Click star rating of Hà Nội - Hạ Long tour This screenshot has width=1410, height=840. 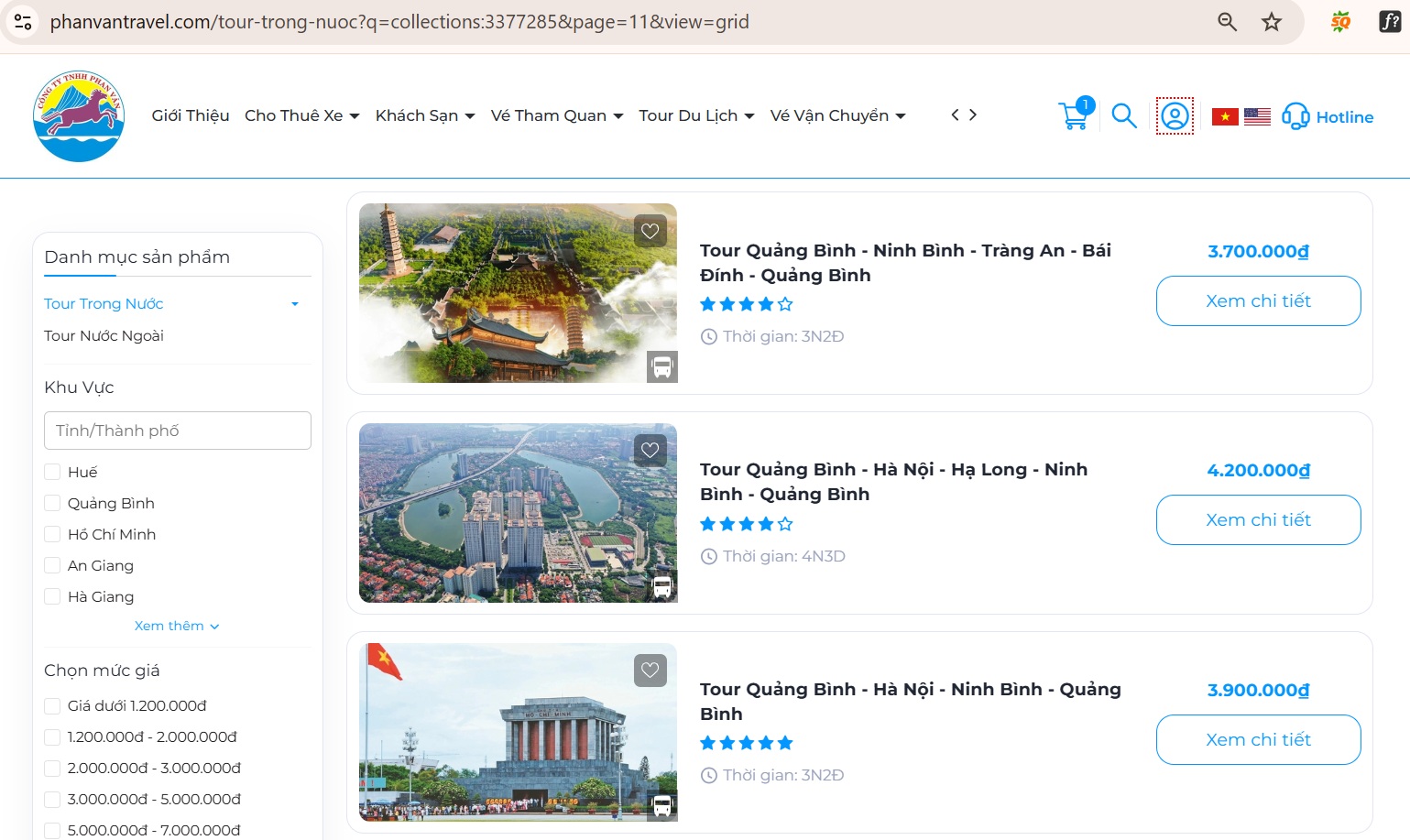[747, 524]
